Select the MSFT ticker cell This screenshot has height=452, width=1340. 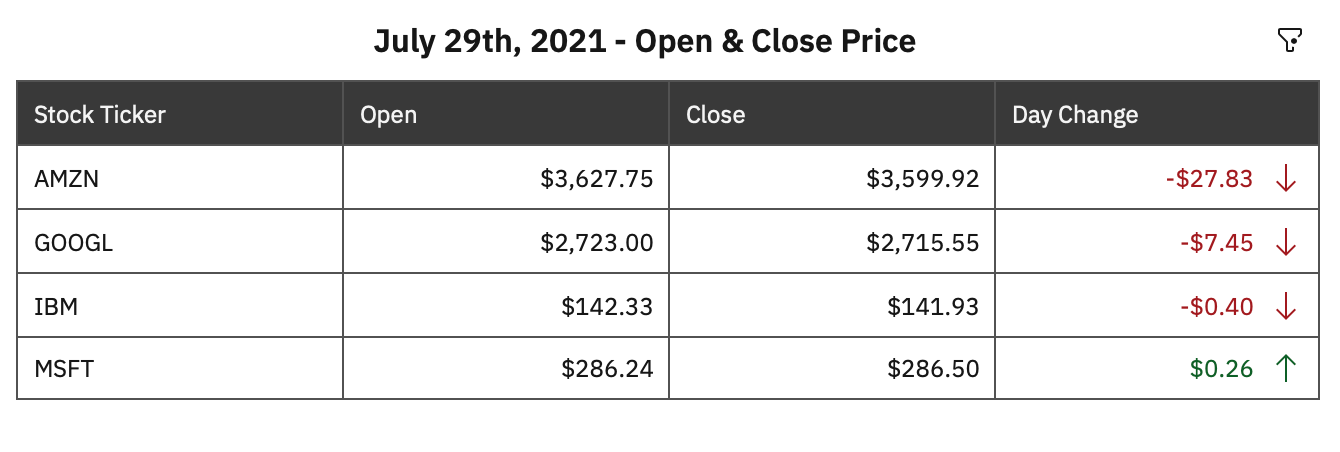pos(64,369)
